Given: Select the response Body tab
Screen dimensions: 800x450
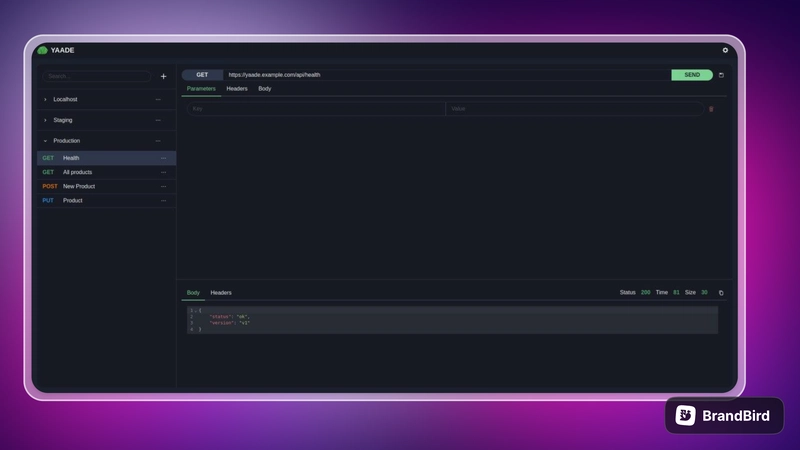Looking at the screenshot, I should point(193,293).
